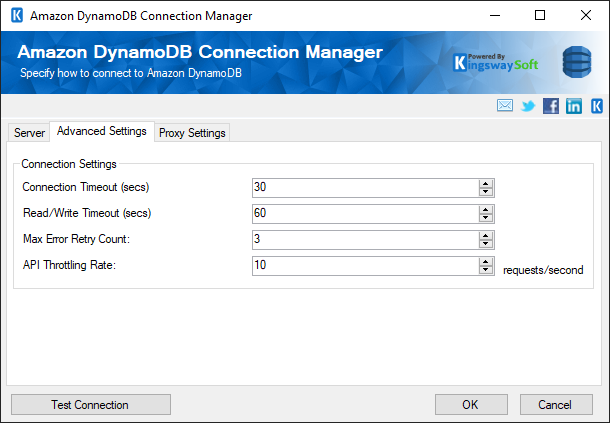The width and height of the screenshot is (610, 423).
Task: Decrease the API Throttling Rate
Action: pyautogui.click(x=486, y=270)
